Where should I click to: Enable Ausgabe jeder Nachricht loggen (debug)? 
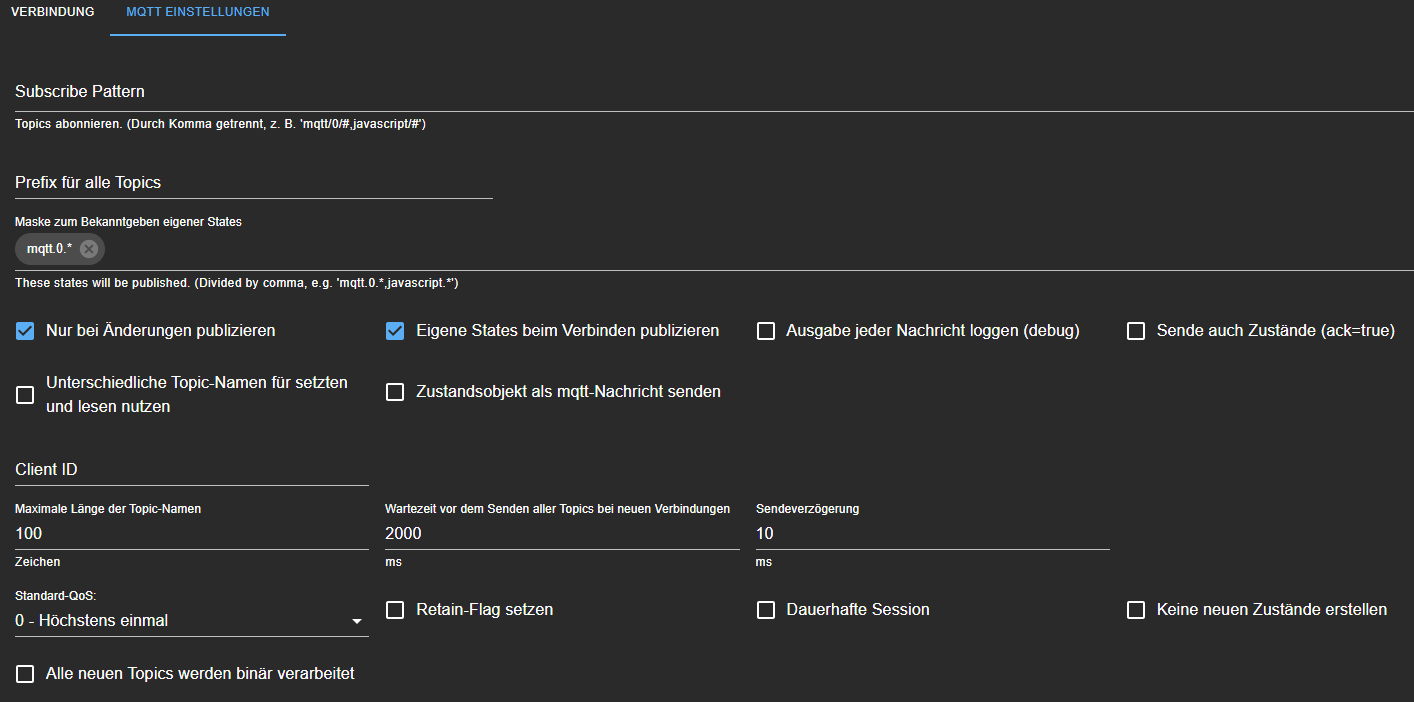click(766, 331)
